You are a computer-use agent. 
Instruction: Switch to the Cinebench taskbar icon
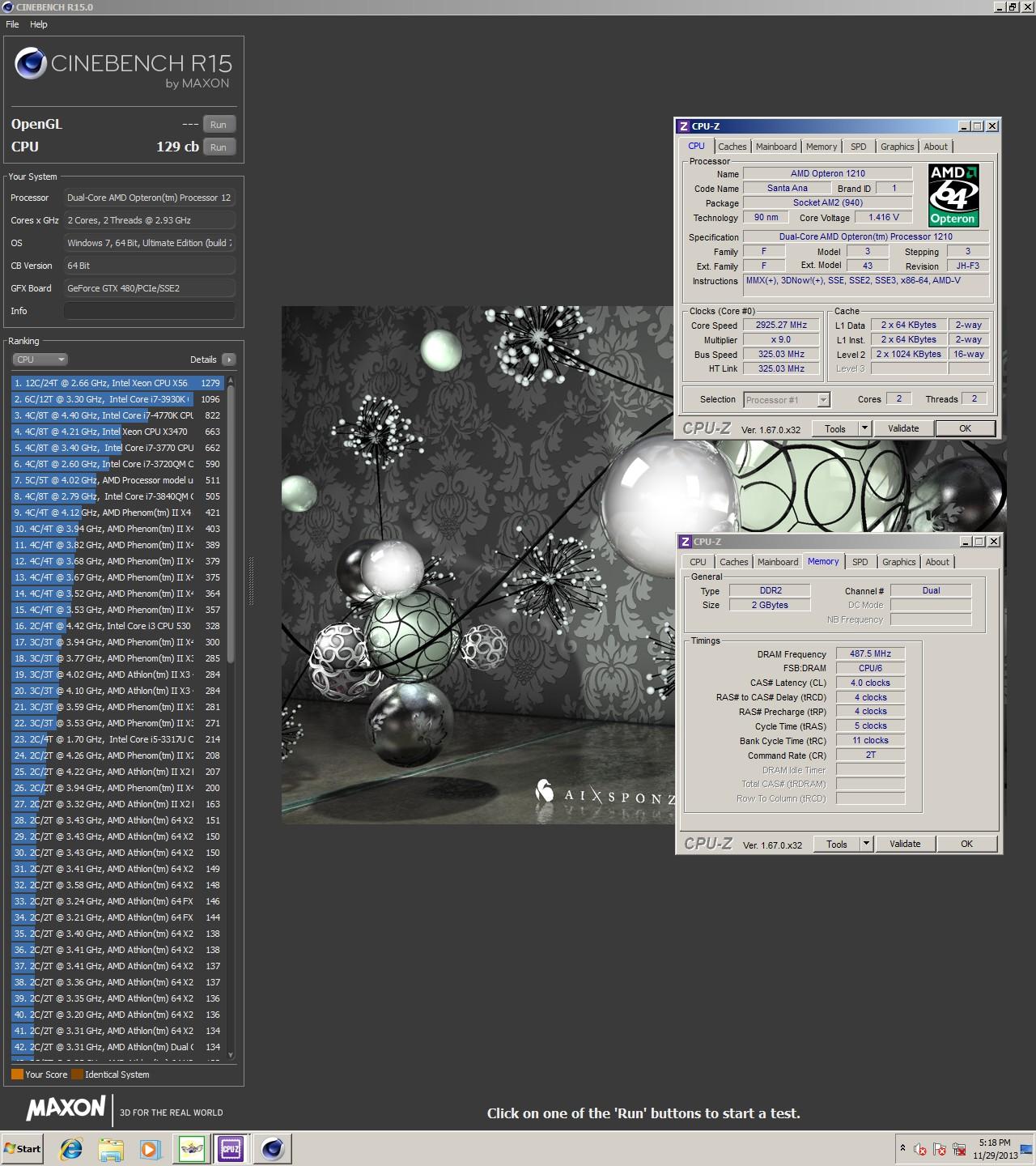point(273,1148)
